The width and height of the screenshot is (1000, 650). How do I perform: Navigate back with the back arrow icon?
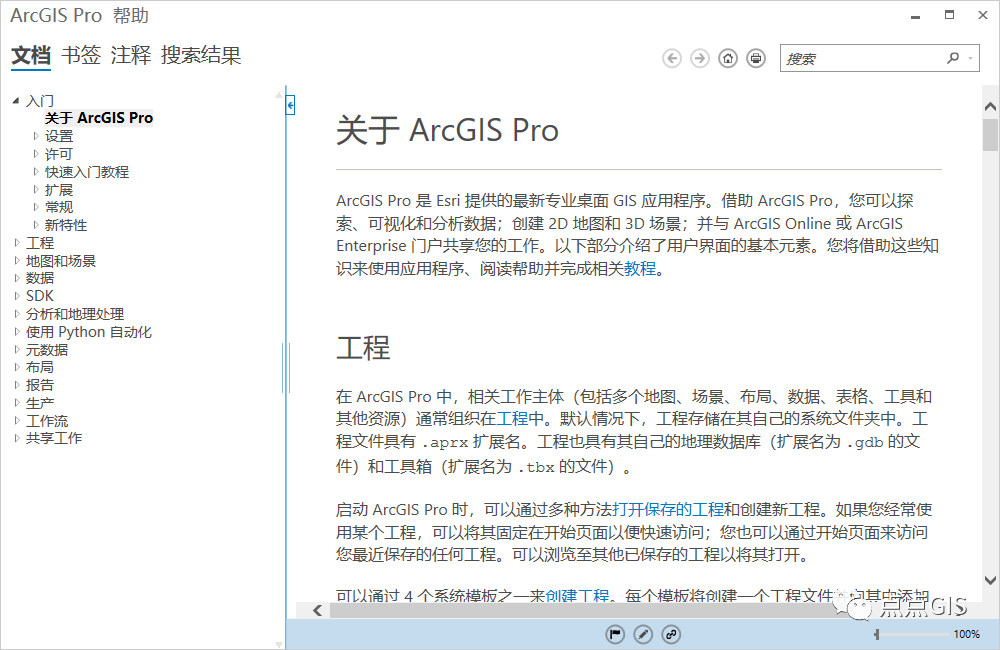click(x=672, y=58)
